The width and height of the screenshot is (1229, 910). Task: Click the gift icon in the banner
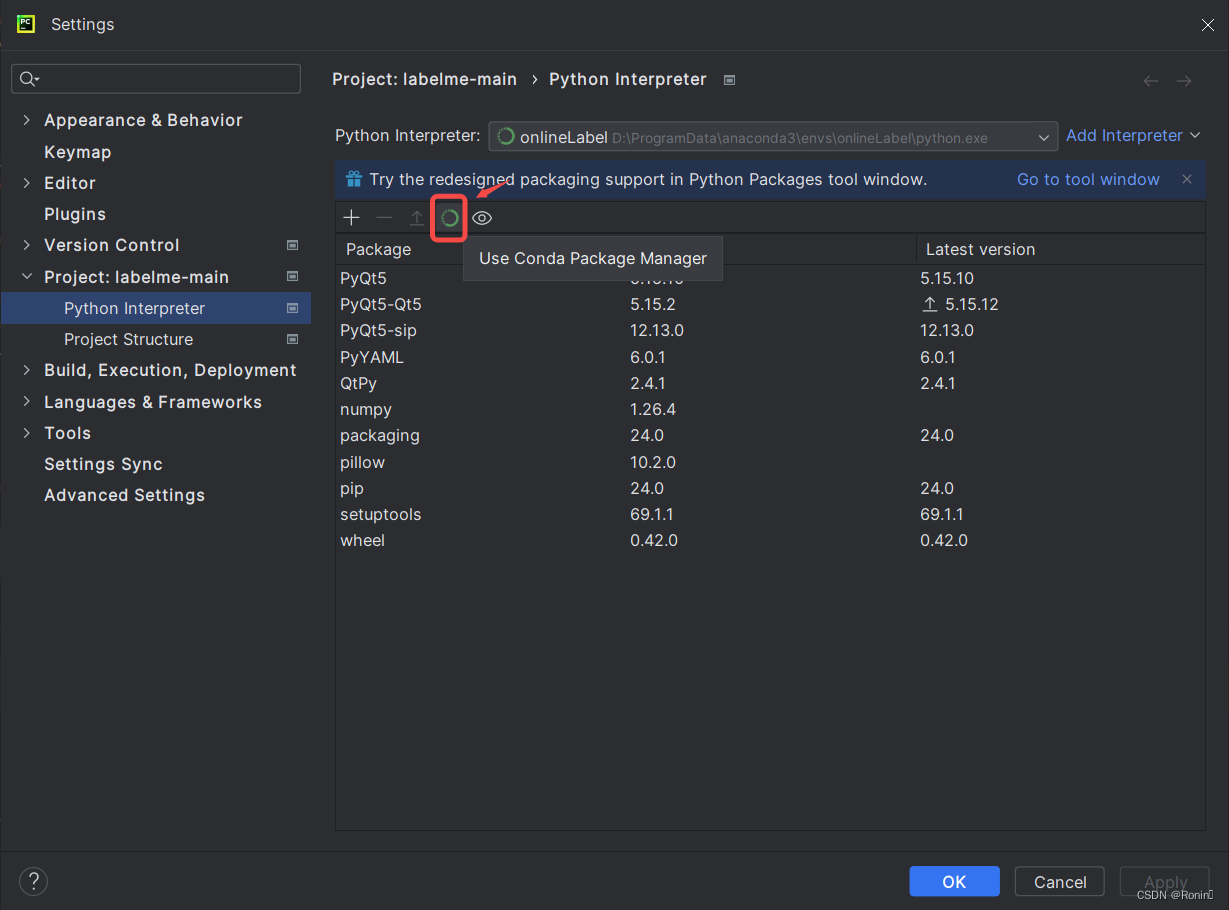tap(354, 180)
